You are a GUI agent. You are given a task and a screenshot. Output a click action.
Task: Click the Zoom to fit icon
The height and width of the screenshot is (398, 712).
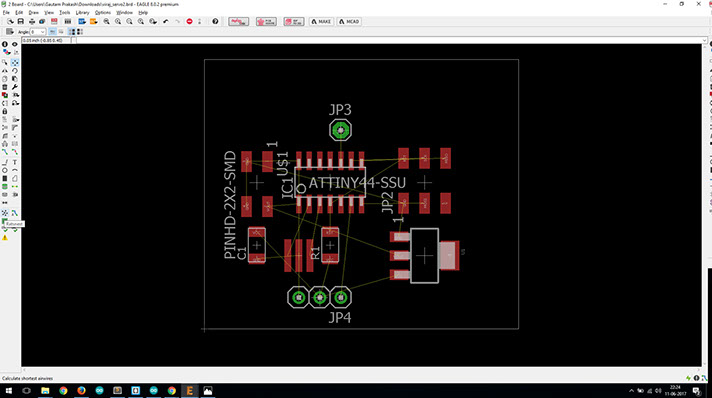pos(106,21)
